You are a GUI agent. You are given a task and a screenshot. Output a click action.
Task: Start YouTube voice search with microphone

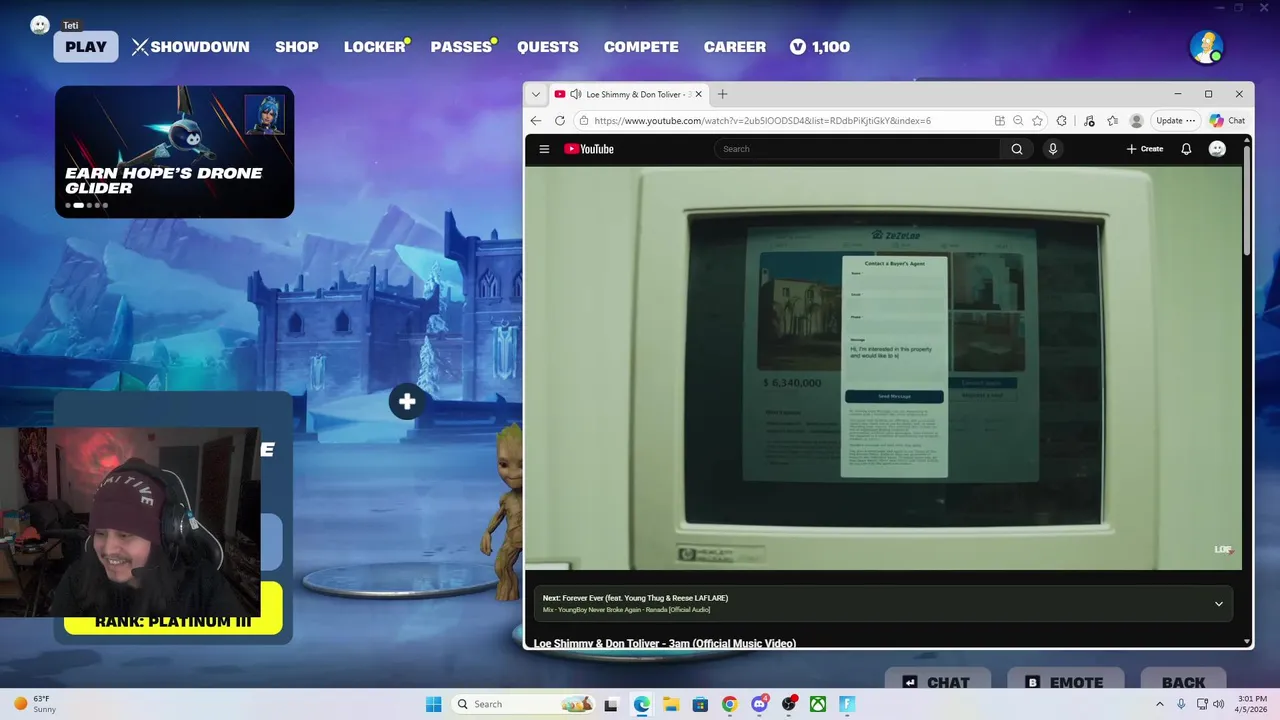pos(1052,149)
